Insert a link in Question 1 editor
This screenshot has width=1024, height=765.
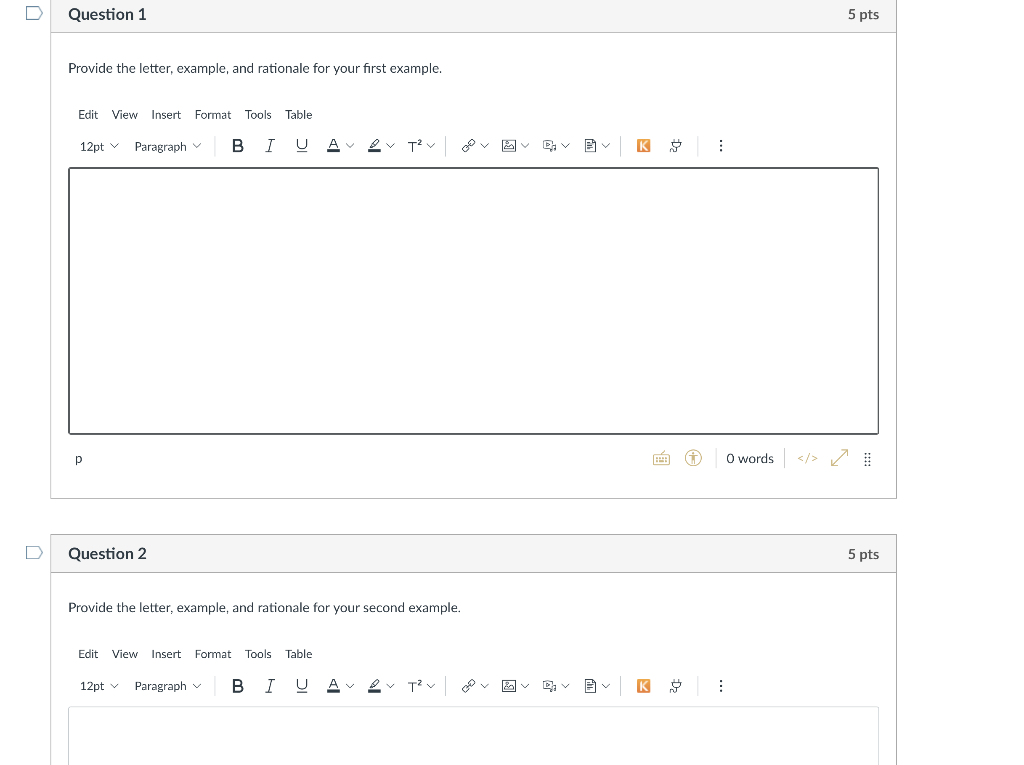pyautogui.click(x=468, y=146)
